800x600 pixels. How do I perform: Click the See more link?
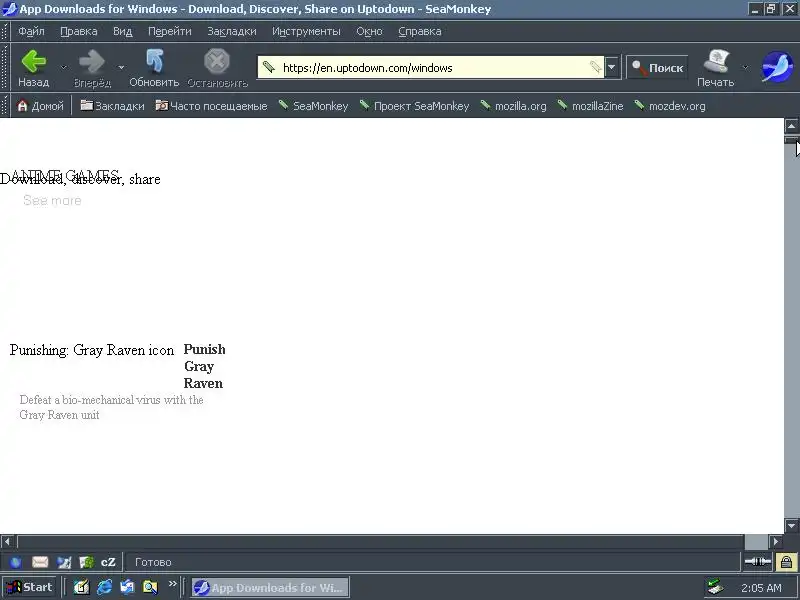52,201
